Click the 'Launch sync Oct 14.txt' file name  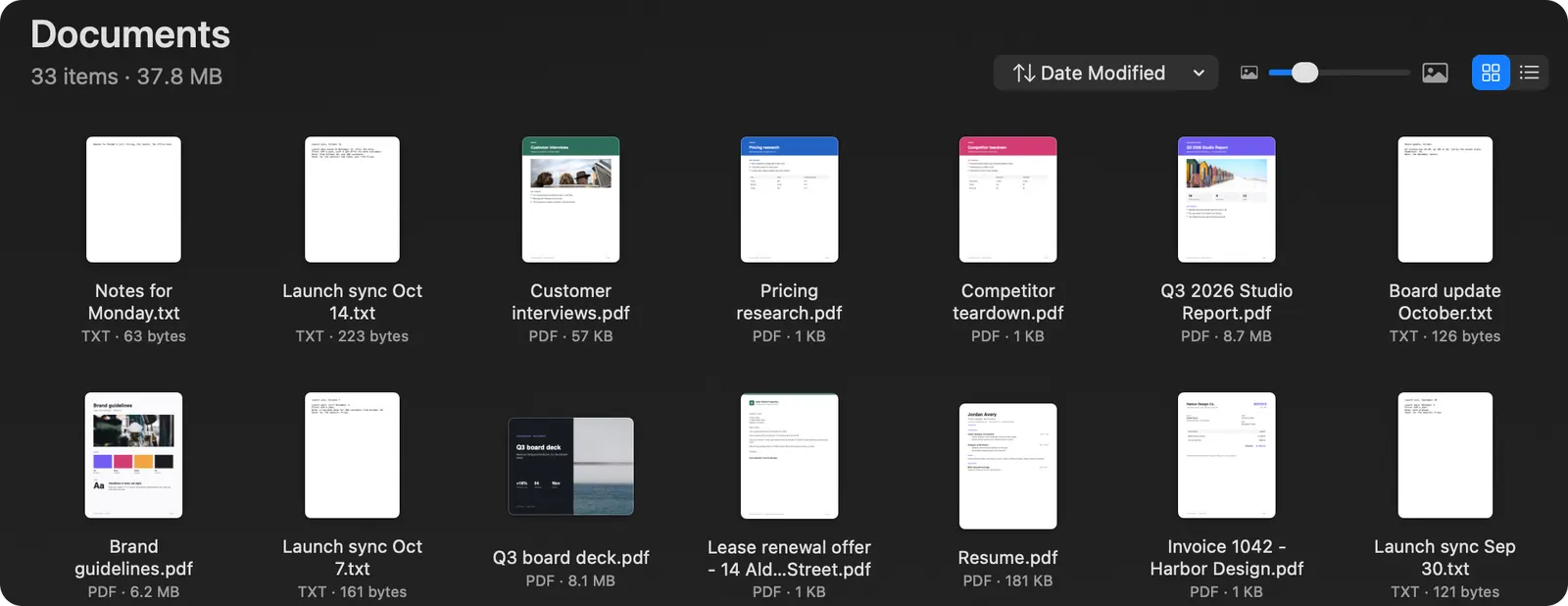point(352,302)
